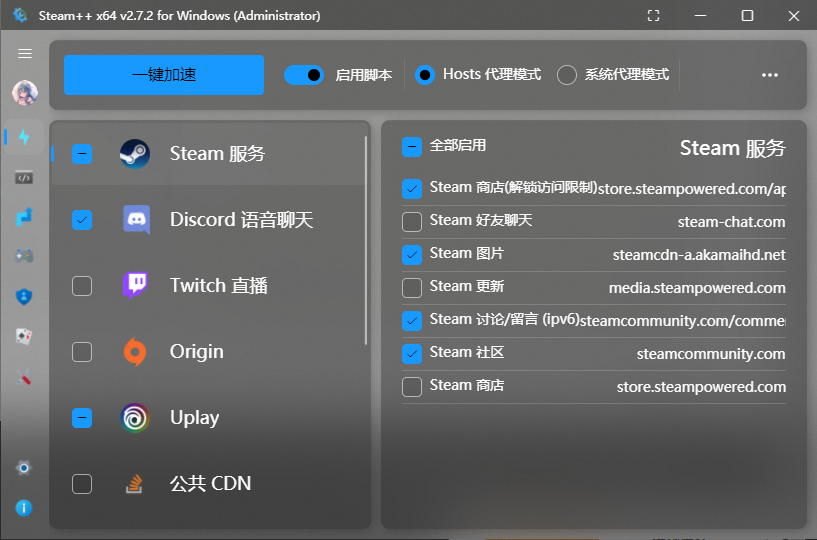Screen dimensions: 817x540
Task: Open the hamburger navigation menu
Action: 24,54
